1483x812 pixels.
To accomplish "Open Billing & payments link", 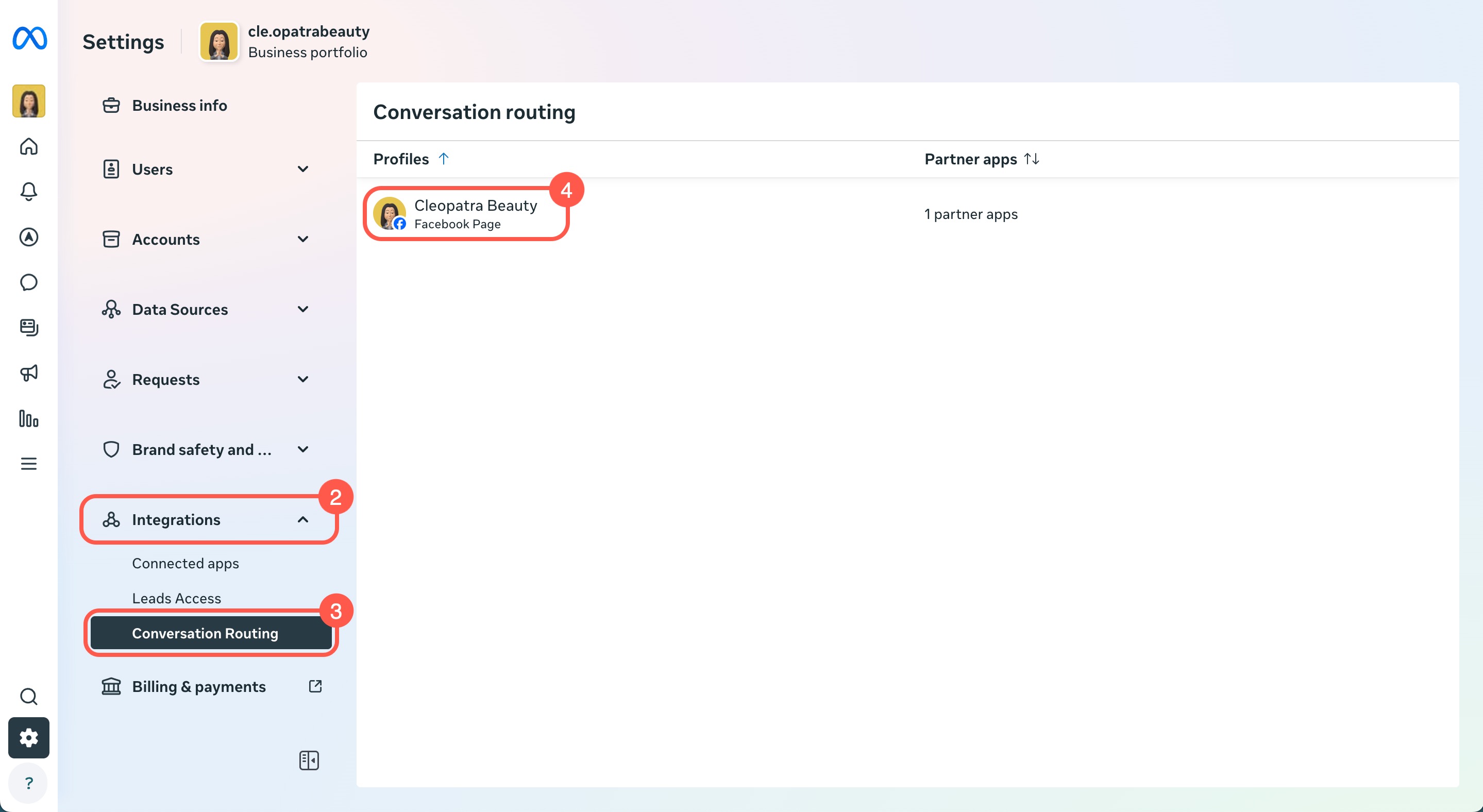I will [x=198, y=687].
